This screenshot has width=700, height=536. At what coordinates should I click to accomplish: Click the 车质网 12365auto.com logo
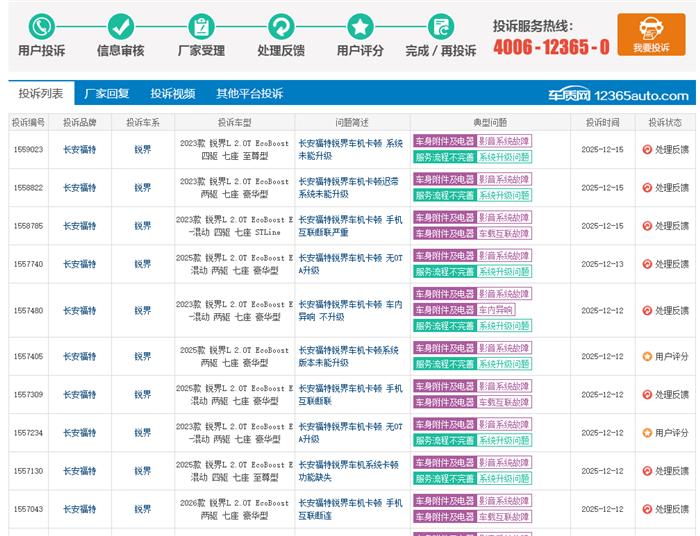[618, 95]
